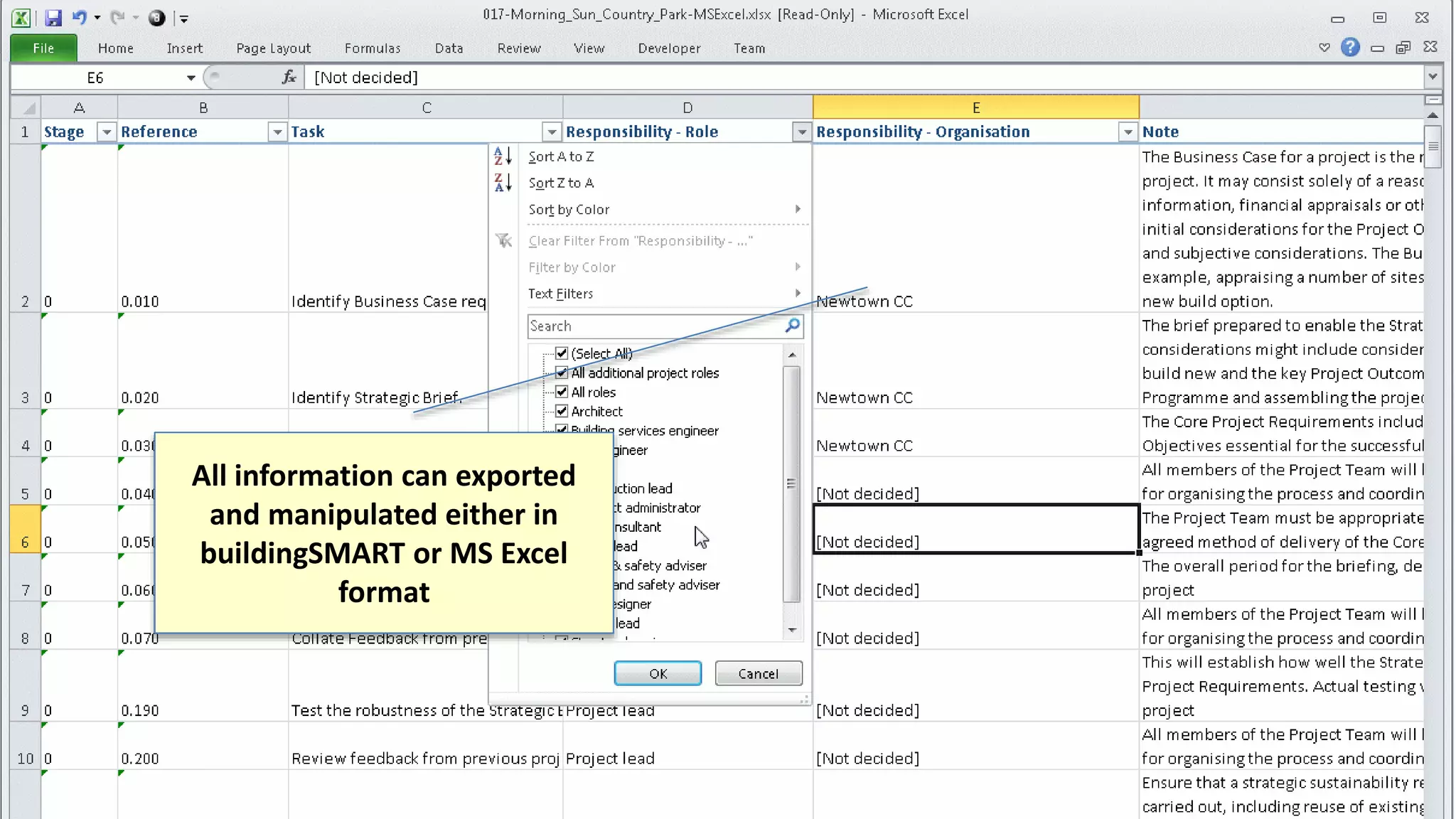Click the formula bar with [Not decided]

(x=864, y=77)
